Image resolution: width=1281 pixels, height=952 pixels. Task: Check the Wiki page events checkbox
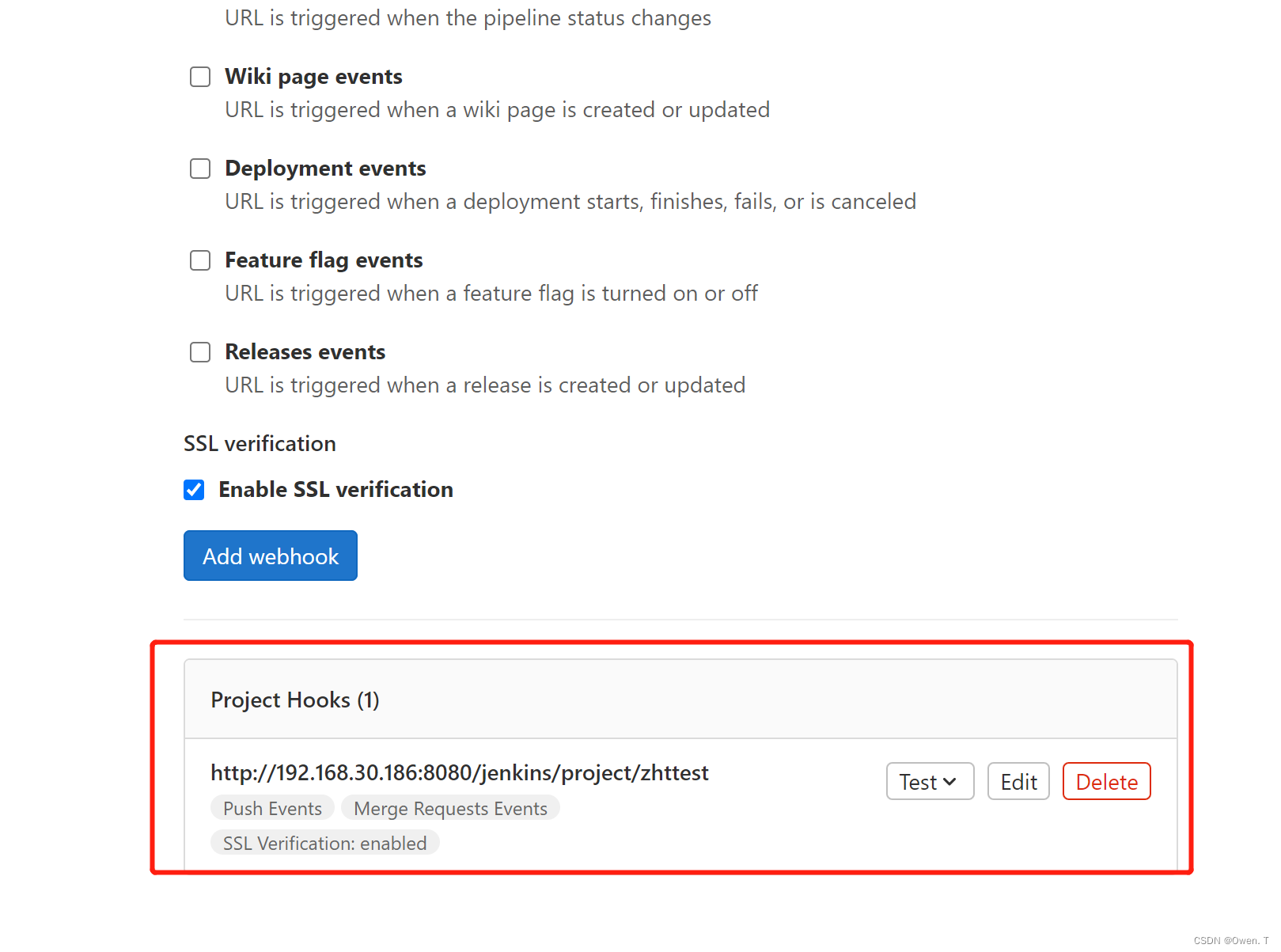click(x=200, y=77)
